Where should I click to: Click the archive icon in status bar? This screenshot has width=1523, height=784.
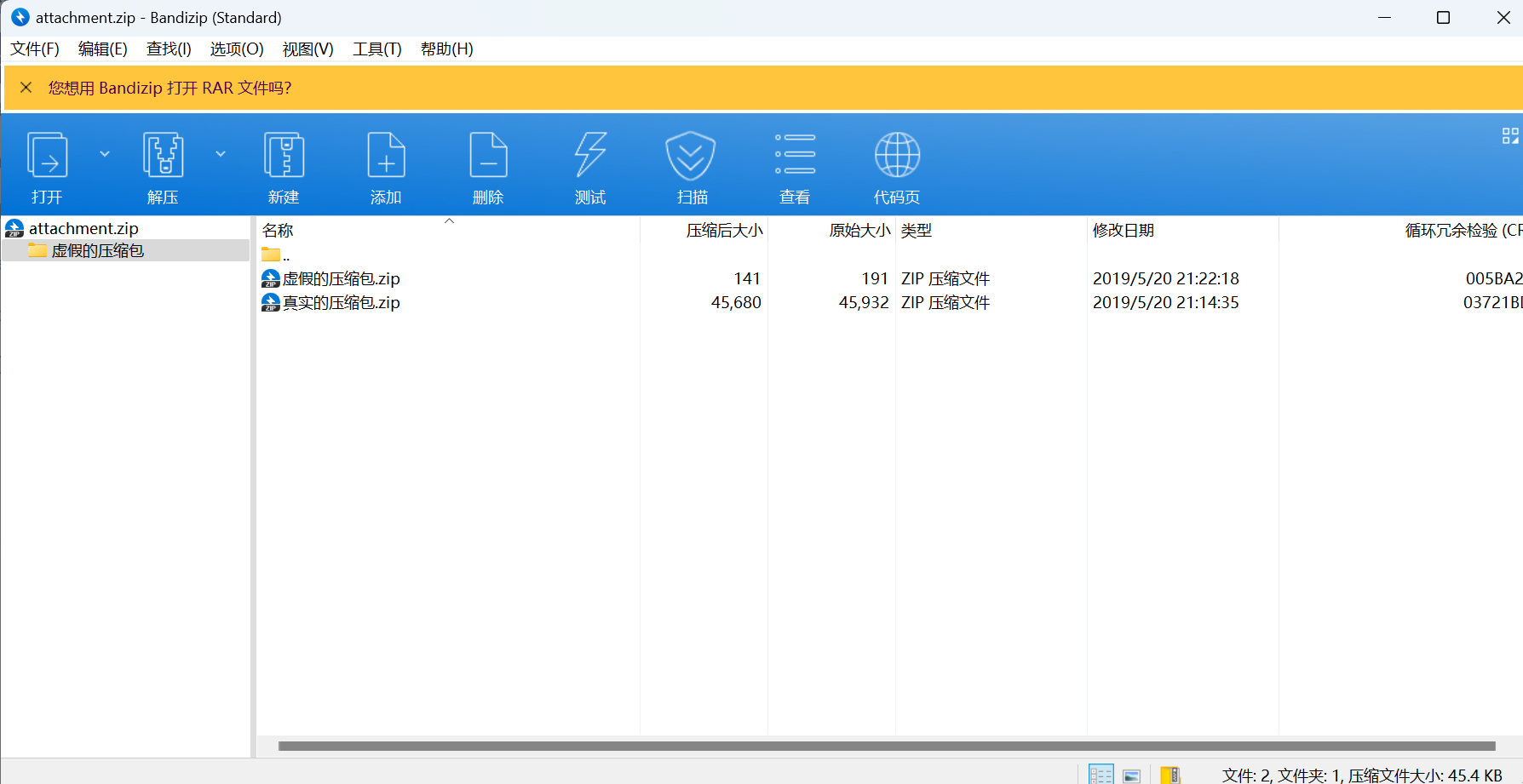pyautogui.click(x=1170, y=775)
